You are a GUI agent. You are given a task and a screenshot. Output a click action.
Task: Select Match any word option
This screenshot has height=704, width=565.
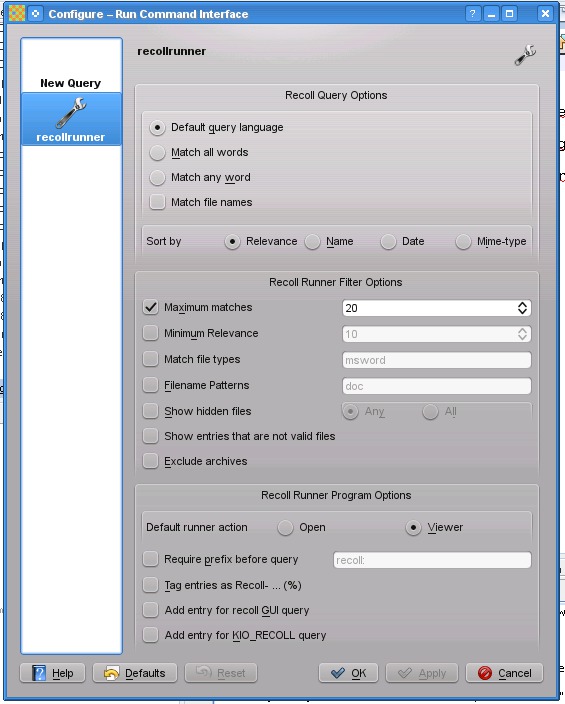coord(157,177)
